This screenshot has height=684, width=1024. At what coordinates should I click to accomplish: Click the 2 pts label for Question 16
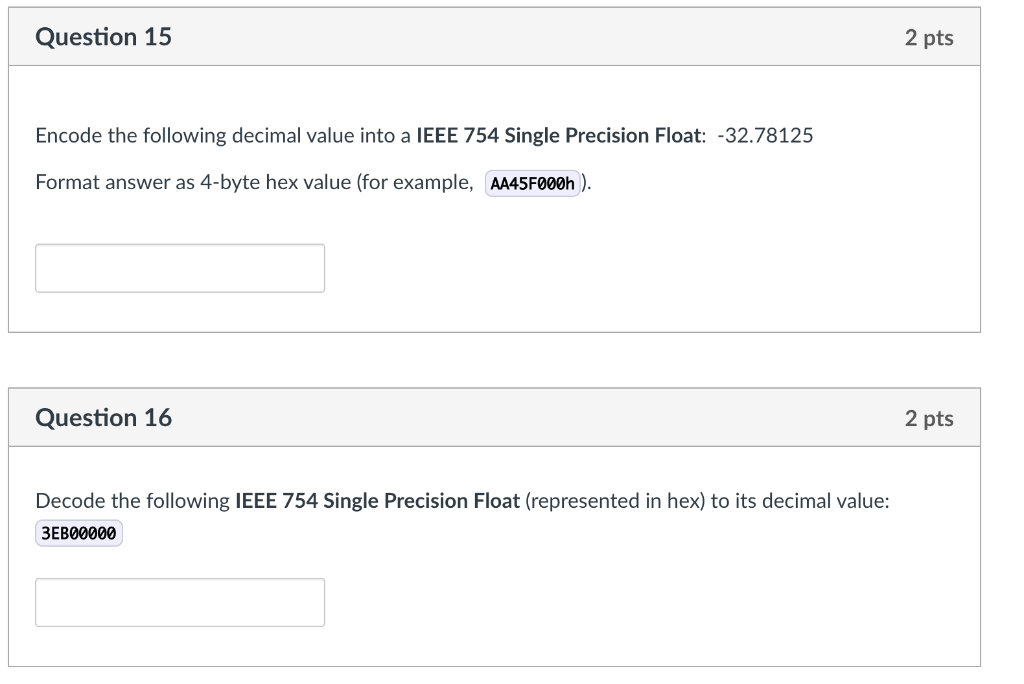929,419
